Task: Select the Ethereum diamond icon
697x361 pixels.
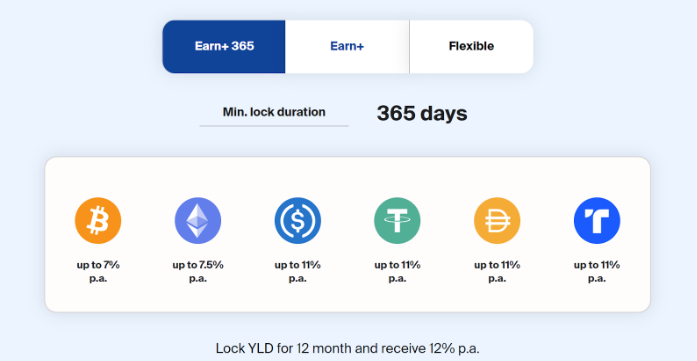Action: (198, 221)
